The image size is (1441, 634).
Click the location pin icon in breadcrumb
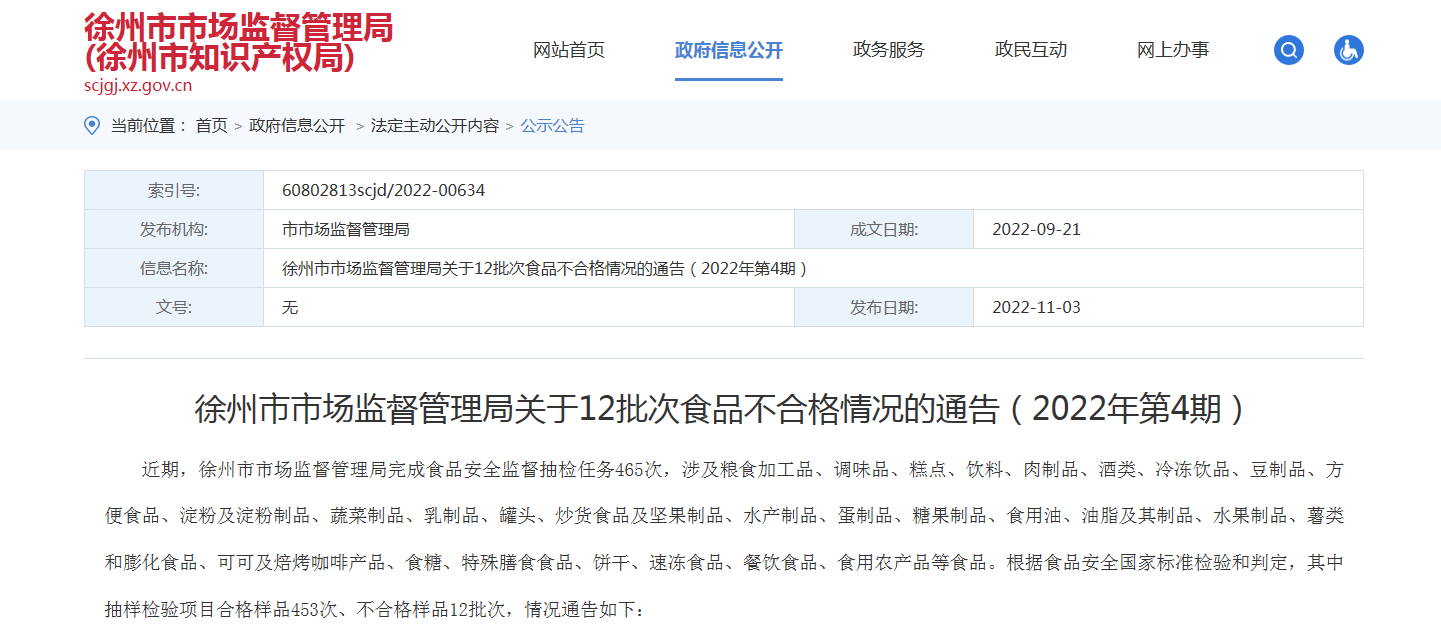click(92, 125)
